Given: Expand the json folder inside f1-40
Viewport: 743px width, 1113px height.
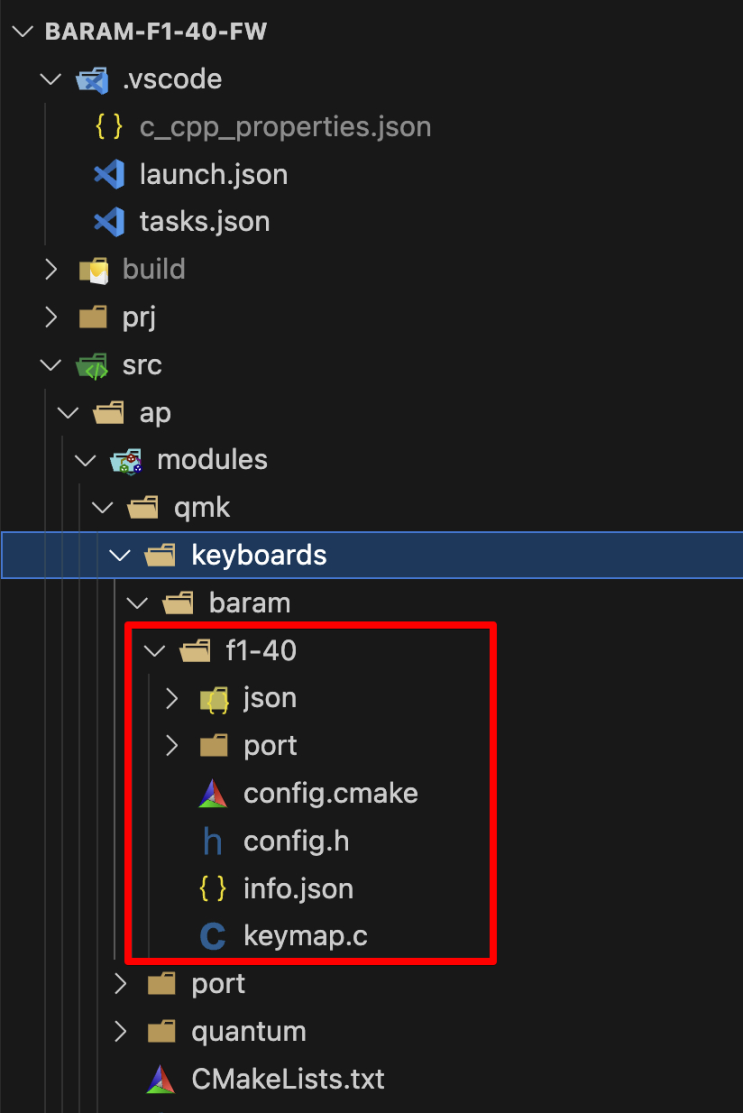Looking at the screenshot, I should [x=172, y=698].
